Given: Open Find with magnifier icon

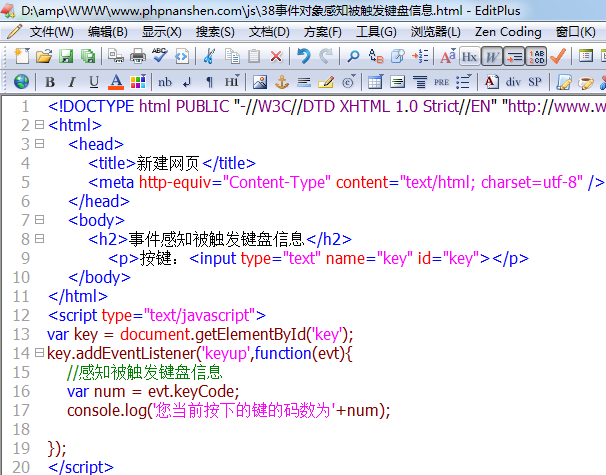Looking at the screenshot, I should [353, 56].
